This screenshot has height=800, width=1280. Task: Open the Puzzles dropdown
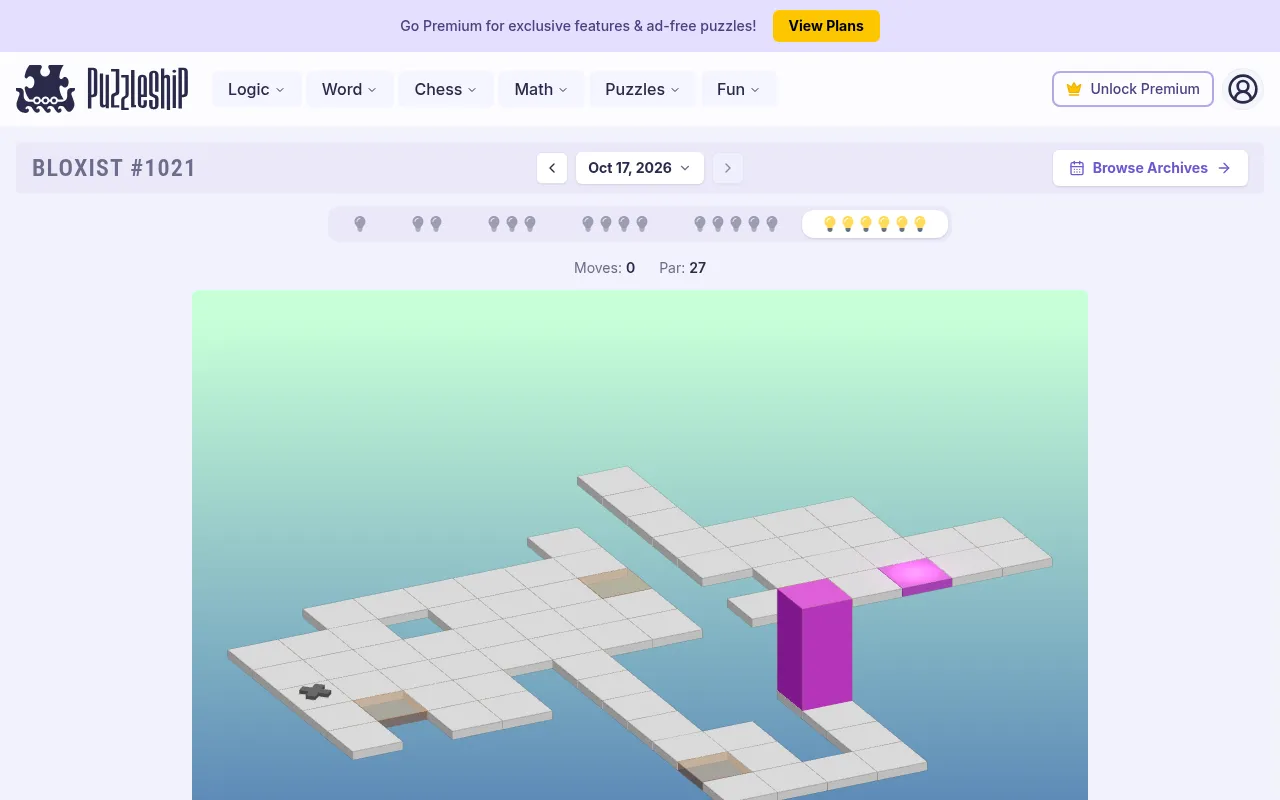click(x=643, y=89)
